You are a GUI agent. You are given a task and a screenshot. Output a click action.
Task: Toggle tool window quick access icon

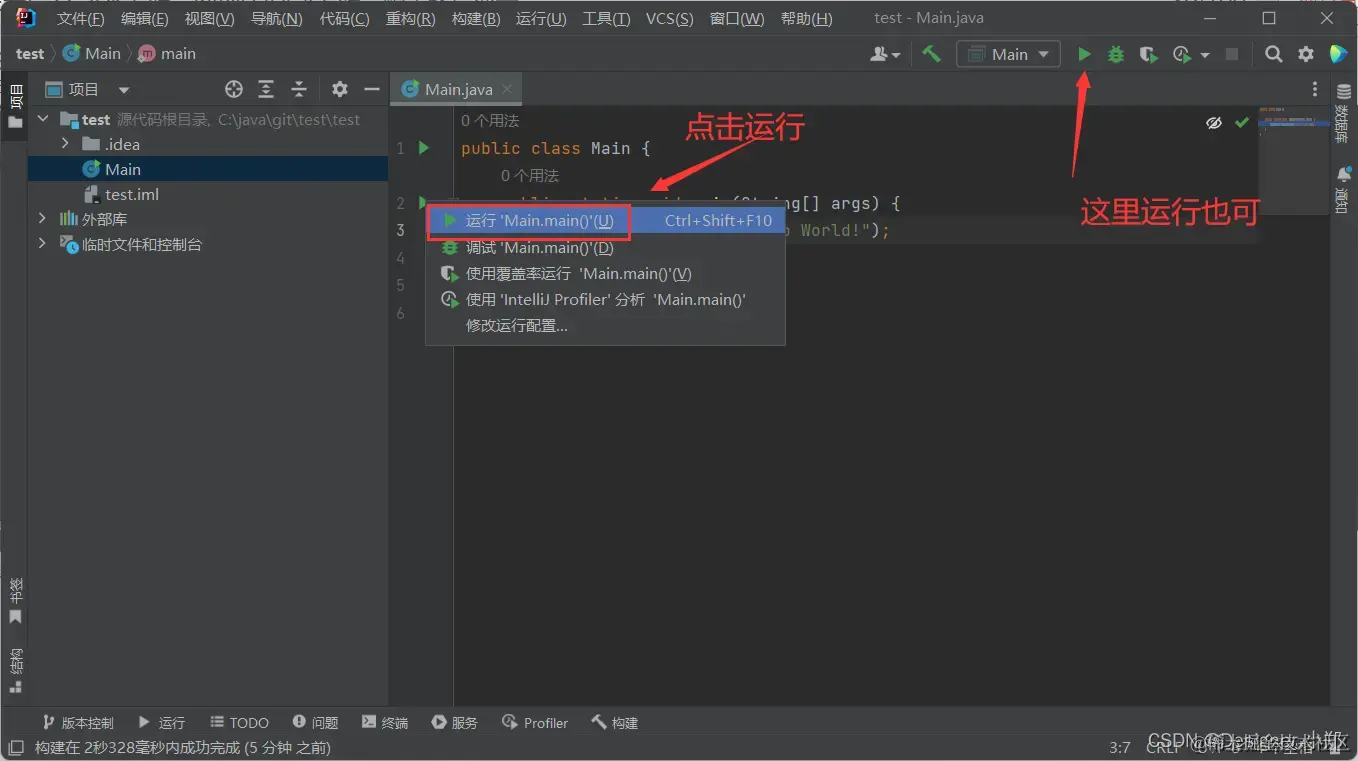click(x=15, y=747)
